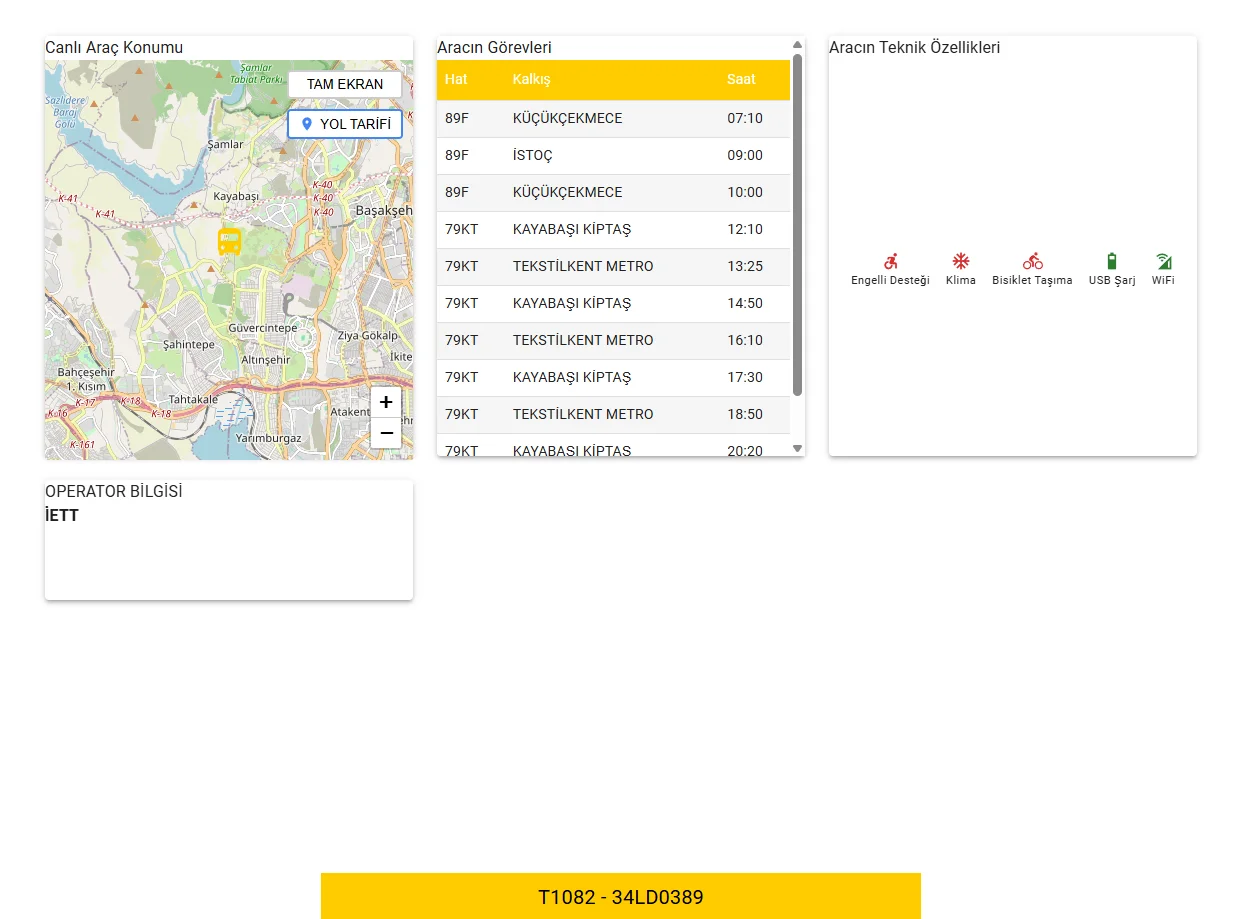
Task: Select the 79KT KAYABAŞI KİPTAŞ 17:30 row
Action: (x=613, y=377)
